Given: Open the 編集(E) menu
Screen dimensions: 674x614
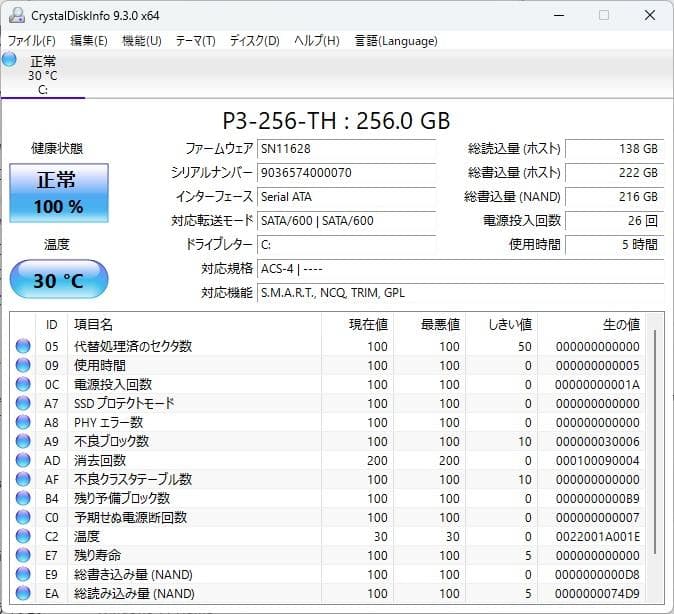Looking at the screenshot, I should pyautogui.click(x=89, y=41).
